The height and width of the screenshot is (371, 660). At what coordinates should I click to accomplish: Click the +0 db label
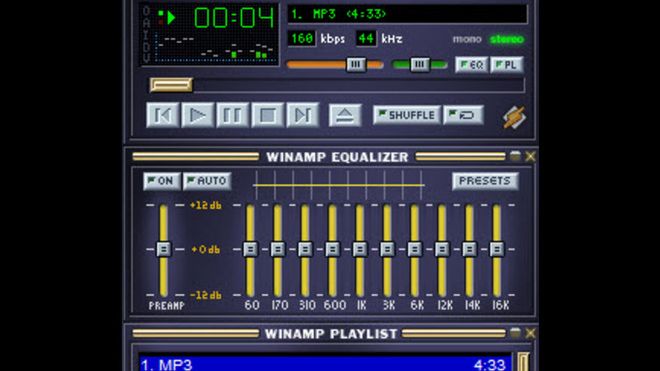tap(205, 249)
